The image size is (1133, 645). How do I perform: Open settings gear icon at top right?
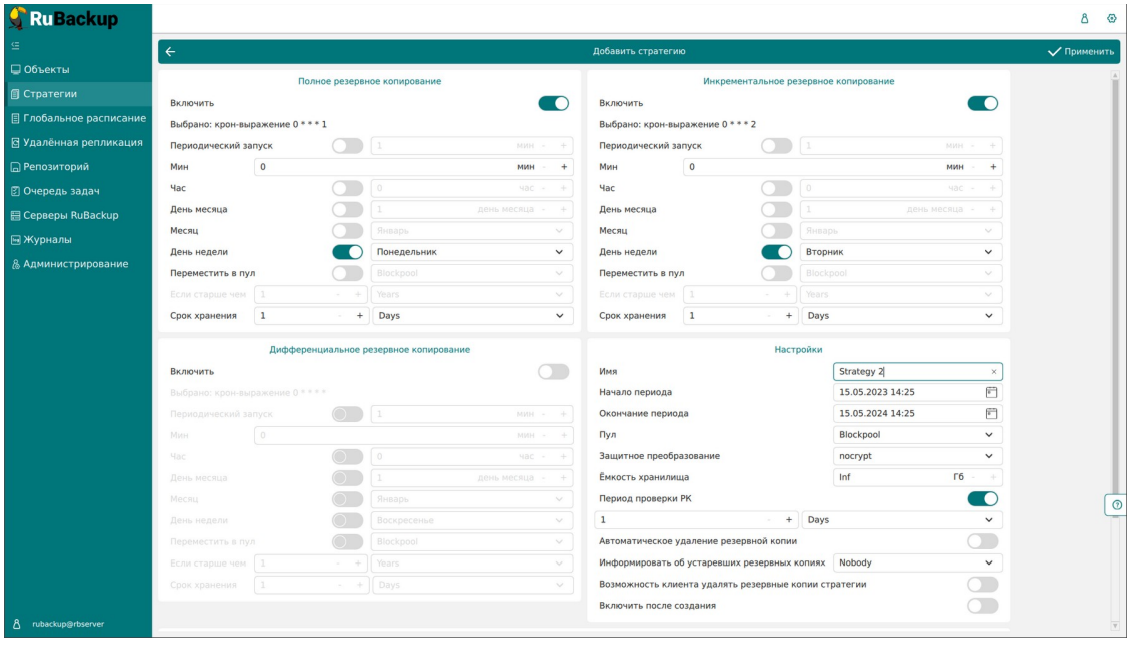tap(1111, 19)
